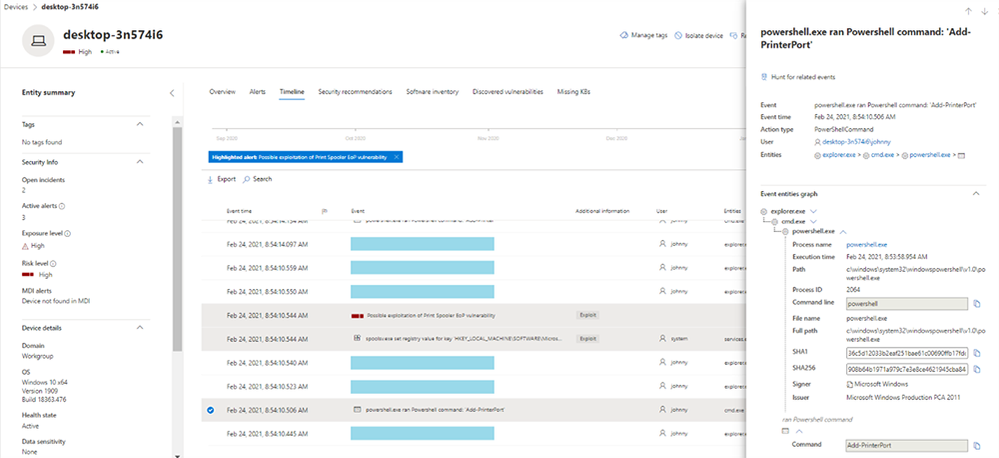
Task: Click the Devices breadcrumb link
Action: [x=16, y=6]
